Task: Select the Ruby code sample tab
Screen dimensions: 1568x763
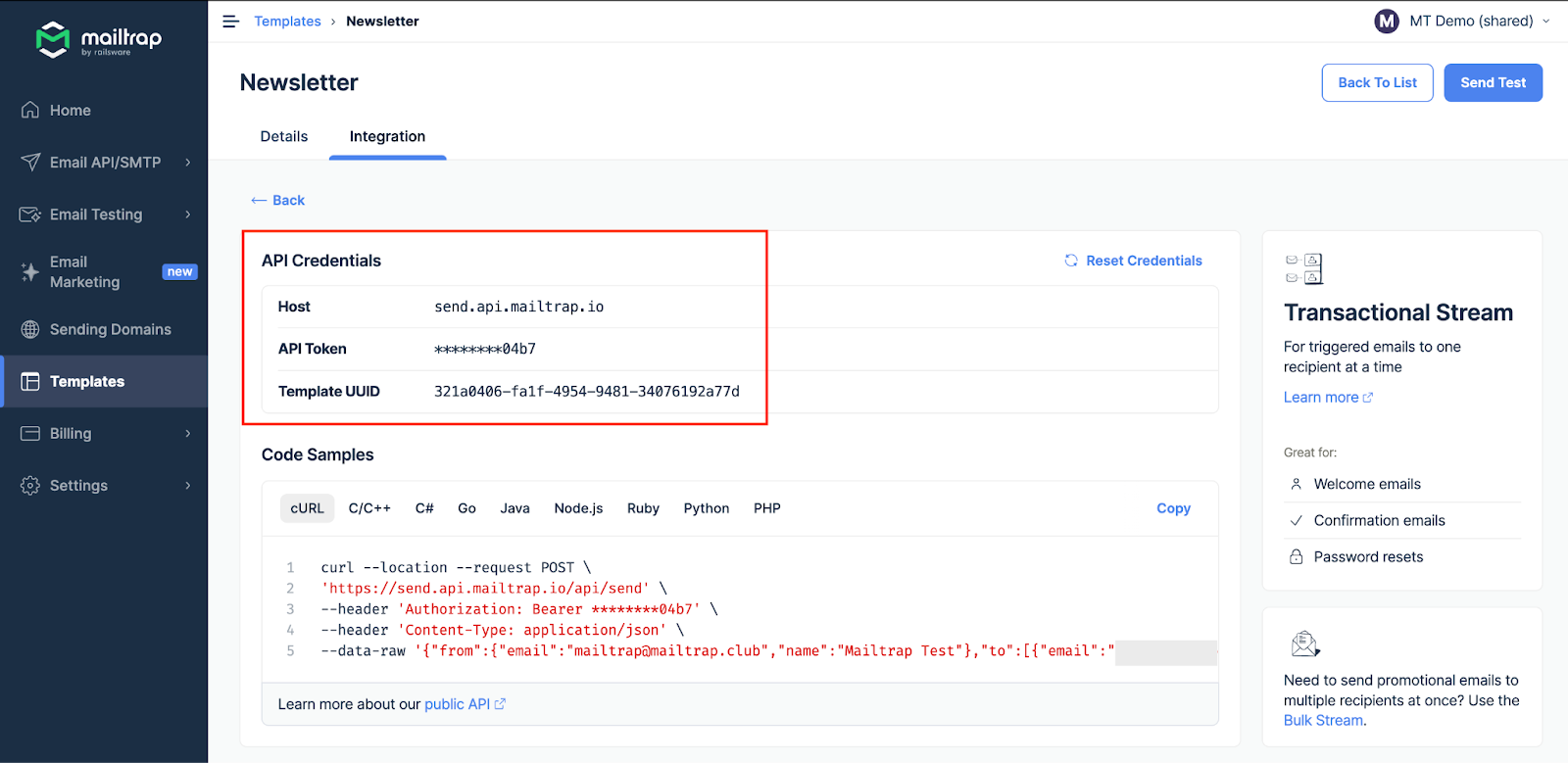Action: 643,508
